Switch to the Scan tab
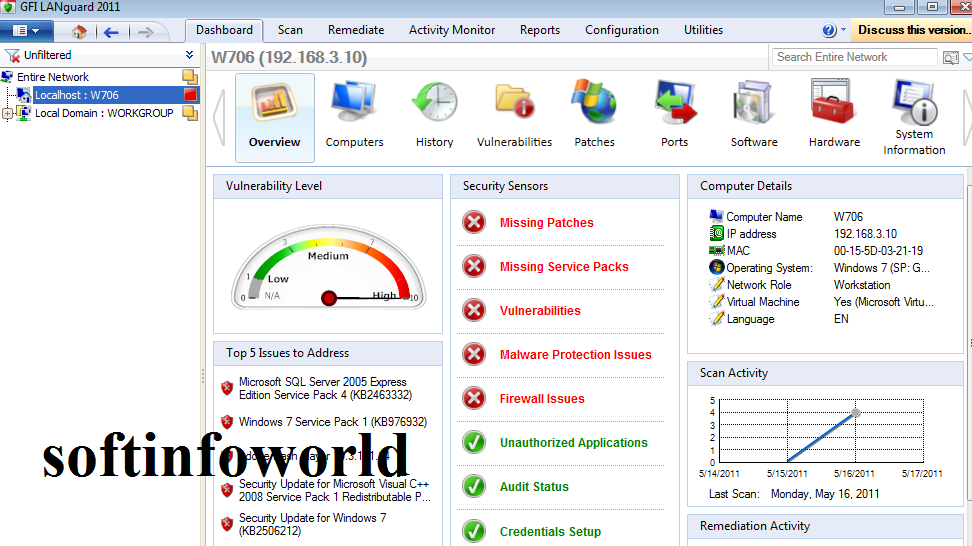The height and width of the screenshot is (546, 972). coord(290,30)
